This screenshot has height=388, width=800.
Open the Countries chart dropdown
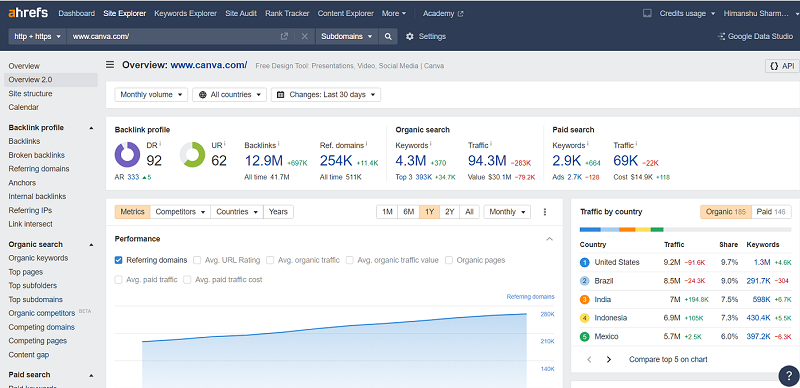click(237, 212)
